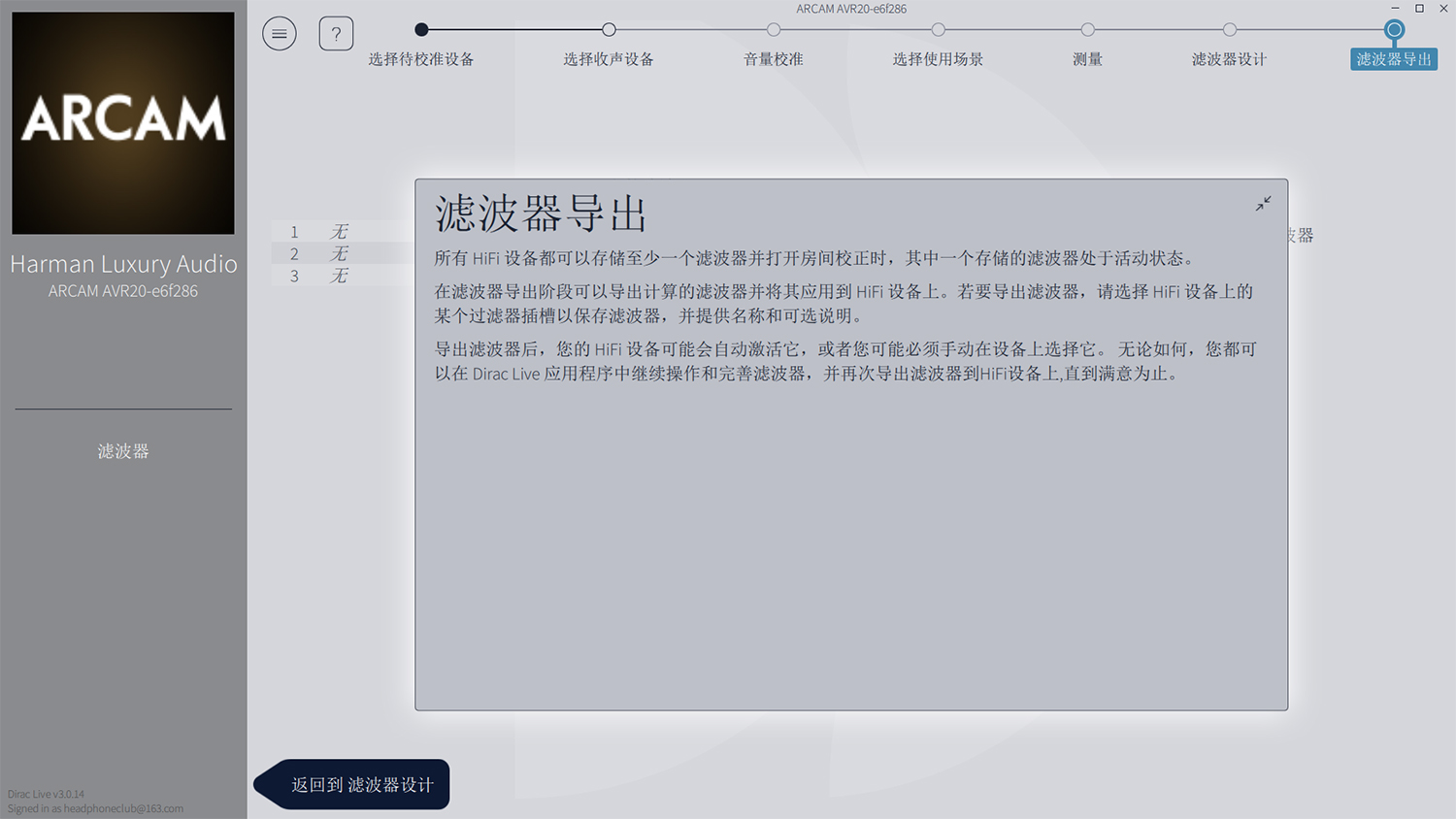
Task: Click 返回到 滤波器设计 back button
Action: 352,784
